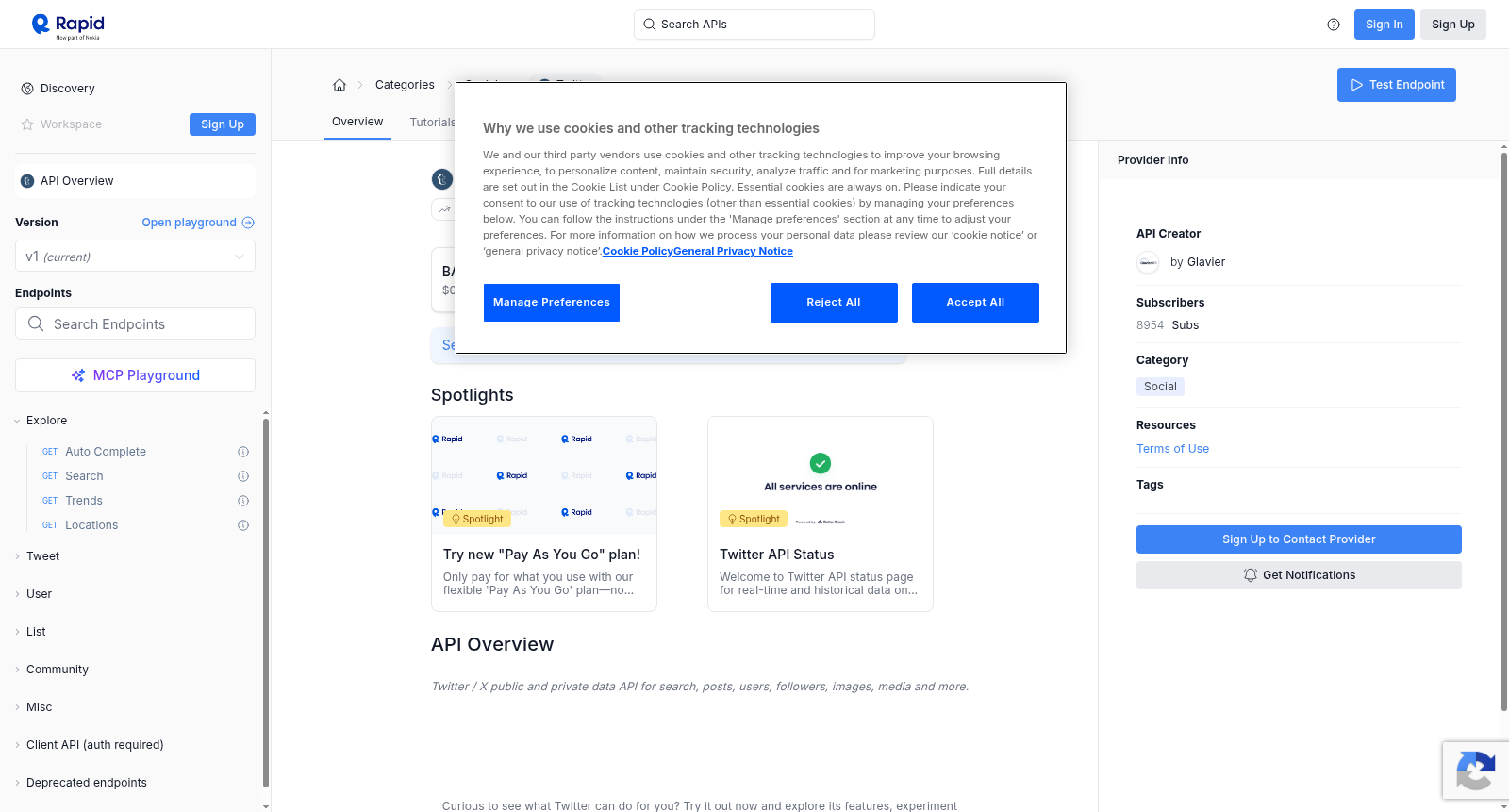1509x812 pixels.
Task: Click the Rapid logo
Action: click(68, 25)
